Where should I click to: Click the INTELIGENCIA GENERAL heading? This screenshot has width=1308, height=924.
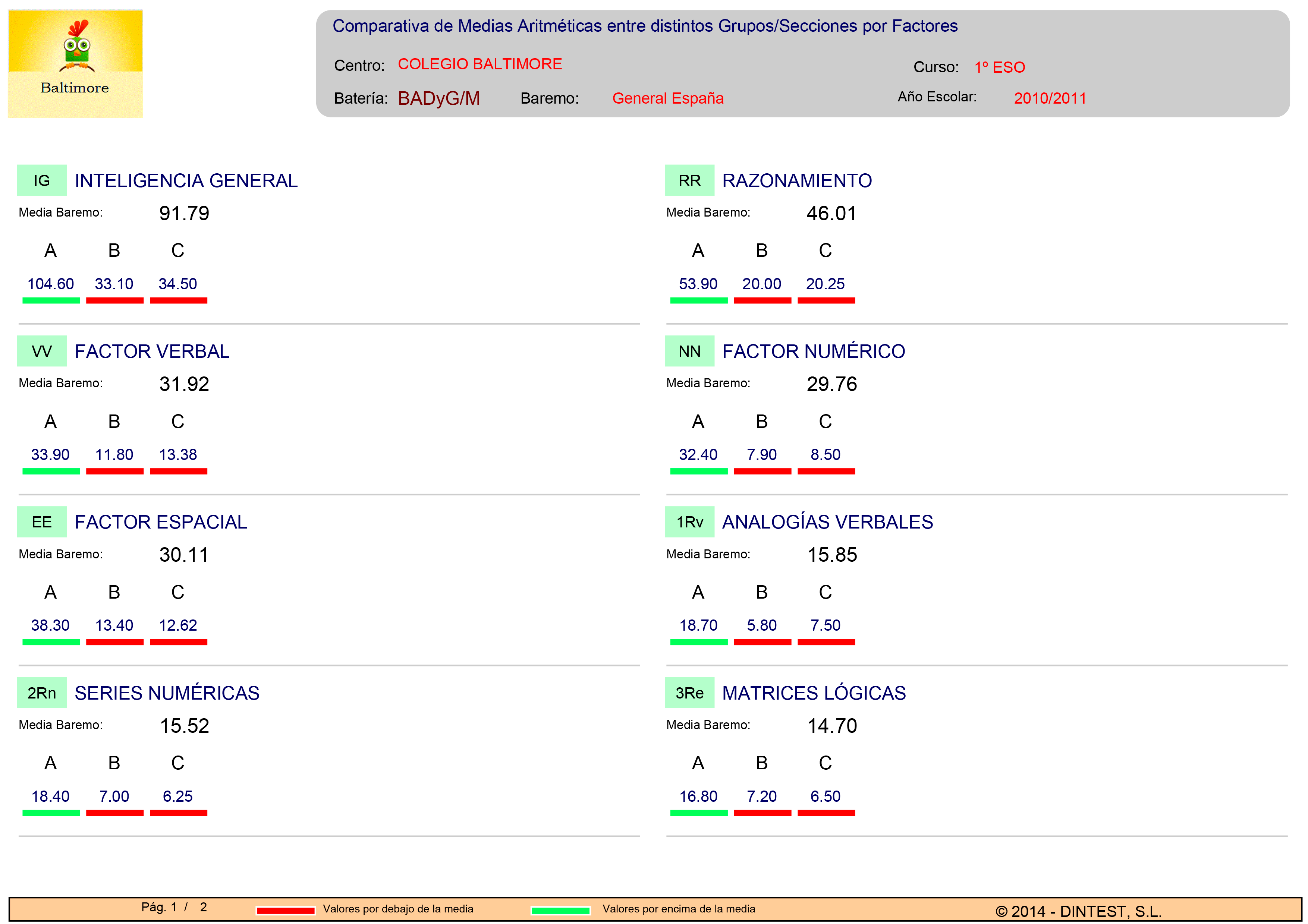(x=186, y=180)
